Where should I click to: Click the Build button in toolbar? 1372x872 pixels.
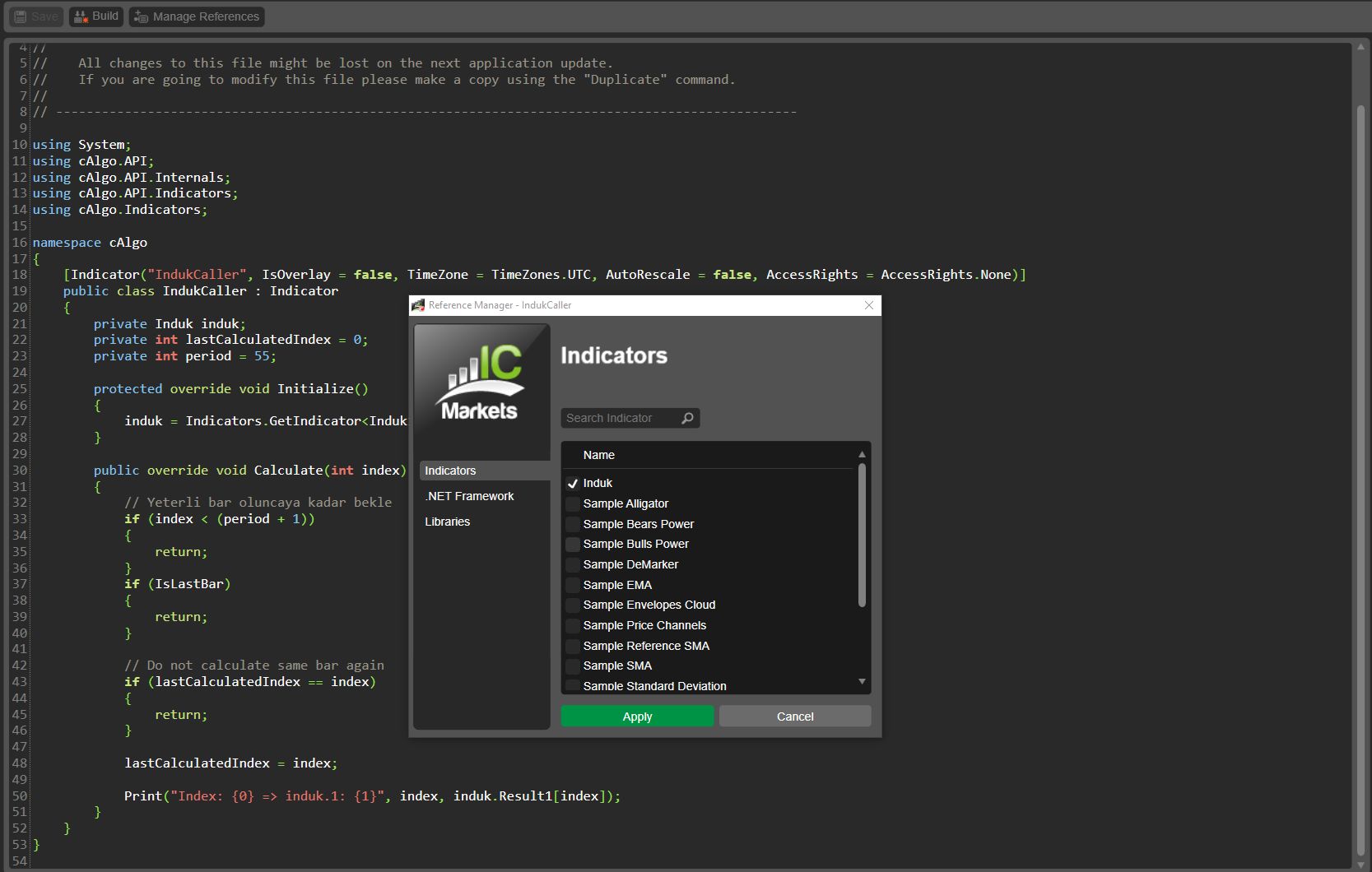[x=96, y=16]
